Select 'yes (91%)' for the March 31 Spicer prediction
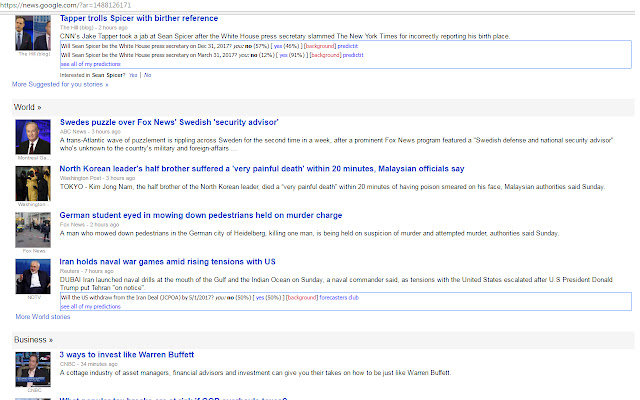The height and width of the screenshot is (400, 640). click(x=291, y=55)
